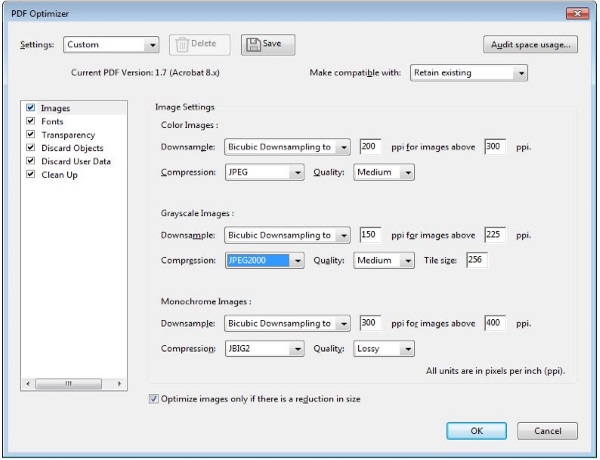Select the Discard Objects panel item
Viewport: 600px width, 460px height.
coord(72,148)
